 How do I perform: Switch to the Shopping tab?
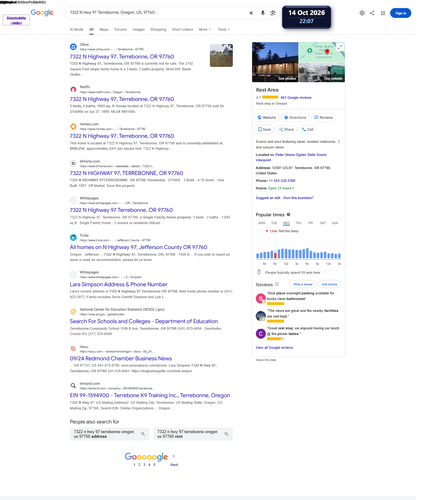(158, 29)
